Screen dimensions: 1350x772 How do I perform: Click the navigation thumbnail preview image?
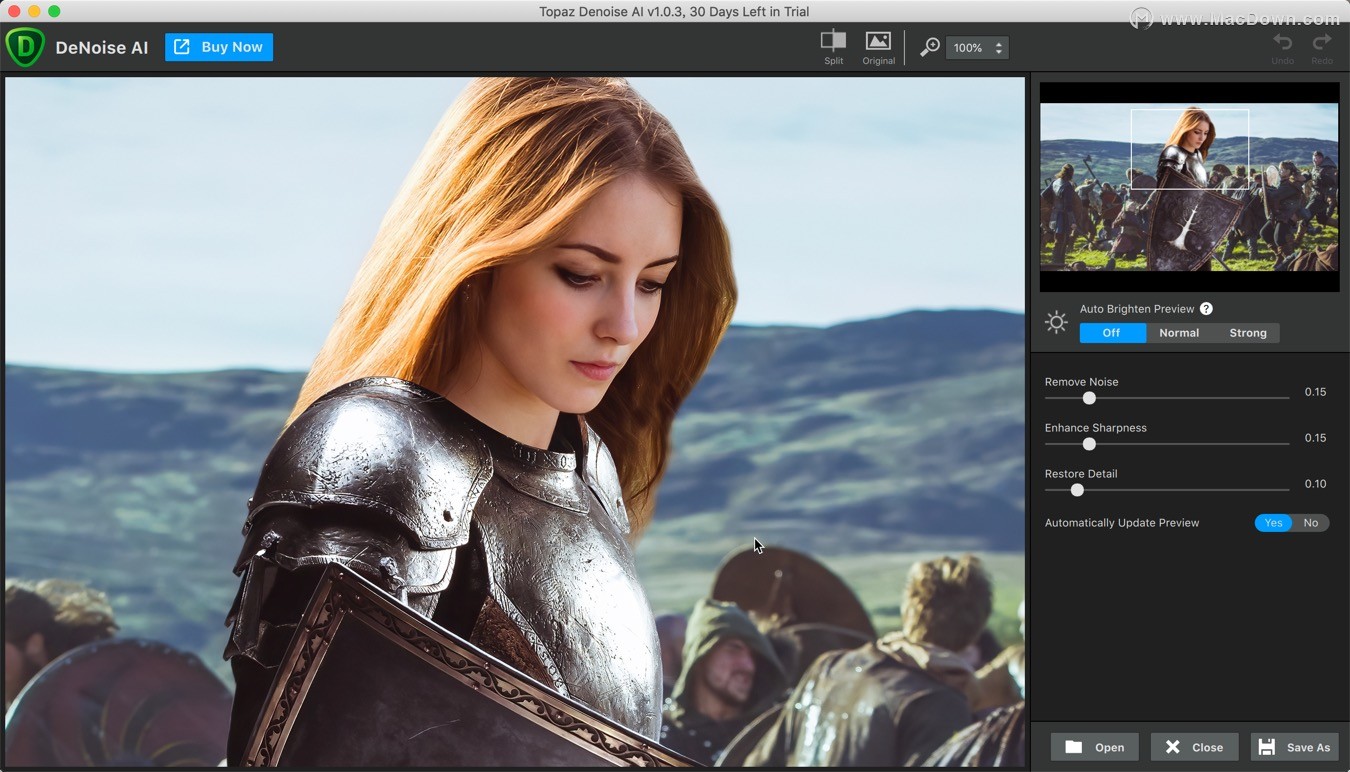[1189, 185]
